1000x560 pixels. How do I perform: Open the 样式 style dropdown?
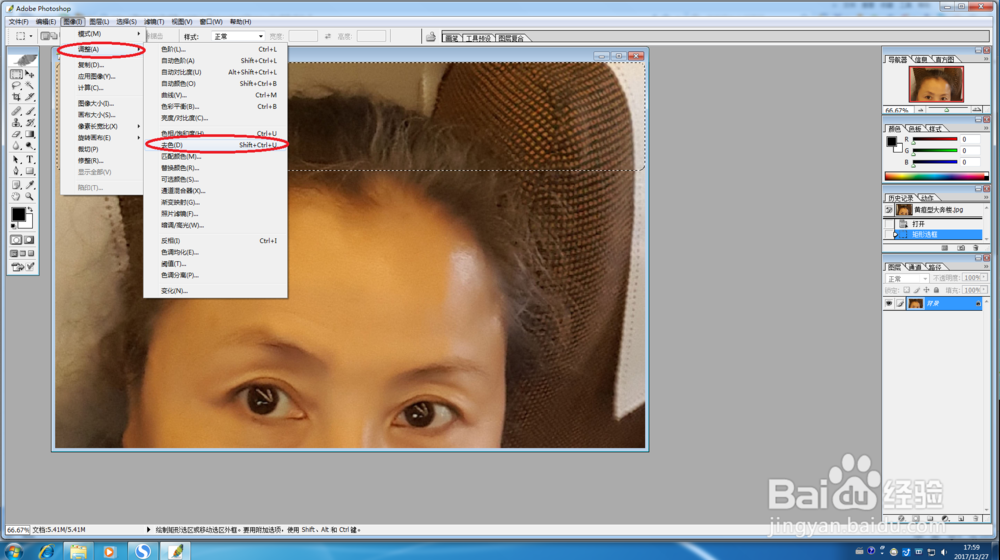pyautogui.click(x=238, y=36)
